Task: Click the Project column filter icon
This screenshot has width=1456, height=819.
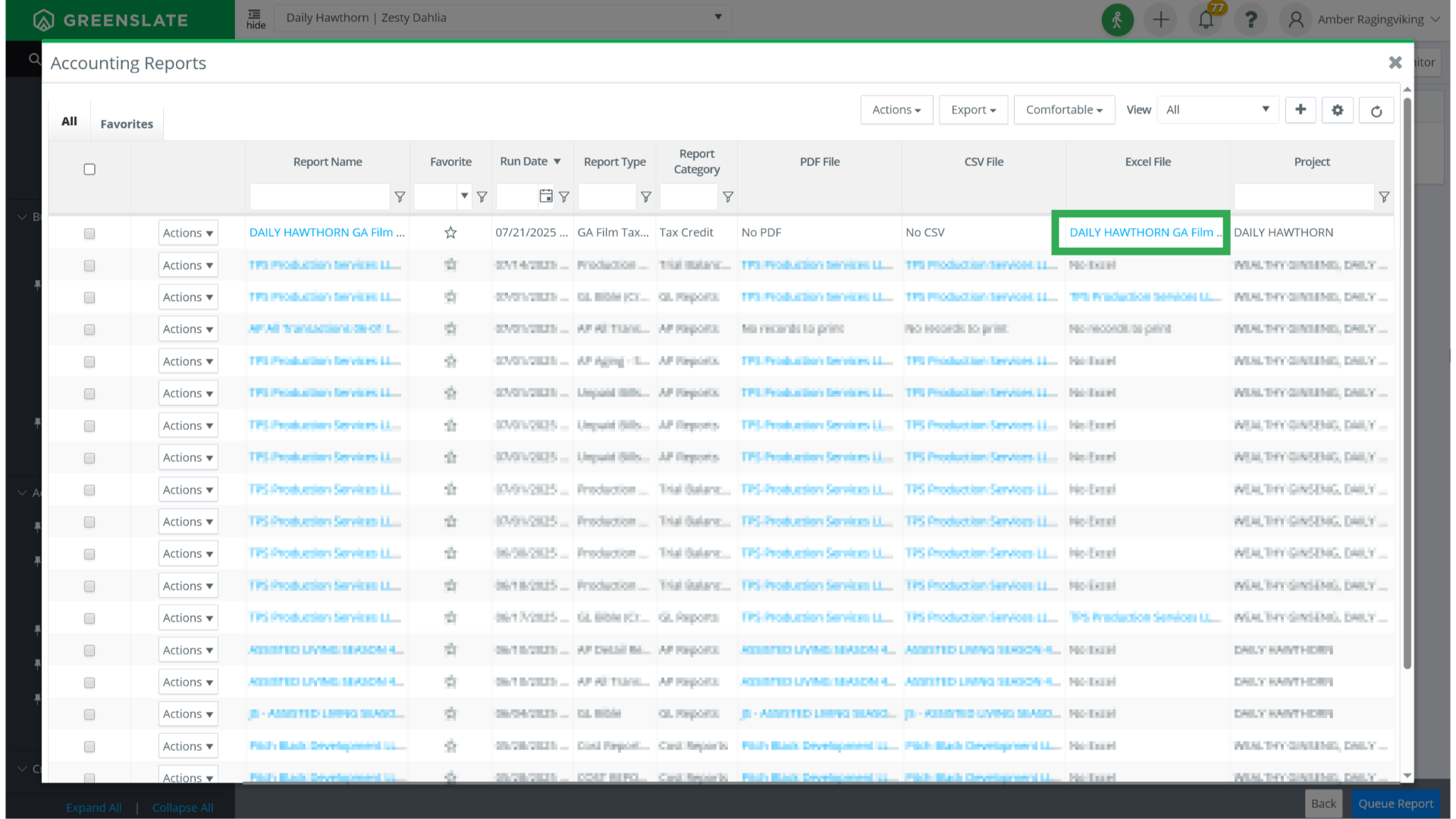Action: click(1384, 197)
